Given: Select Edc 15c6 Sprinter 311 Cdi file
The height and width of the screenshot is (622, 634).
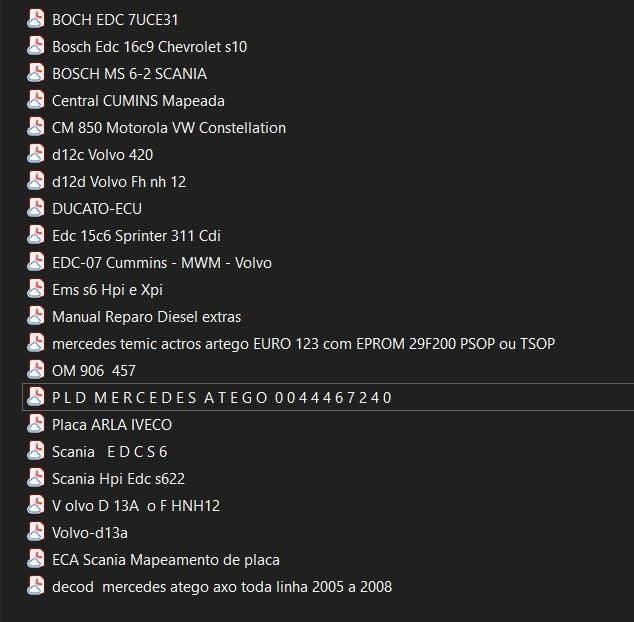Looking at the screenshot, I should [x=136, y=235].
